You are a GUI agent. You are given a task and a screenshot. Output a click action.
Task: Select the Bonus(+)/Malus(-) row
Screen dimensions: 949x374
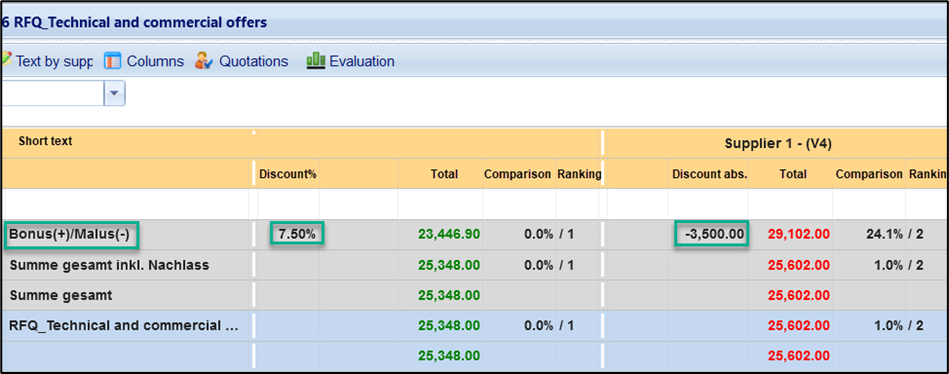[x=474, y=234]
